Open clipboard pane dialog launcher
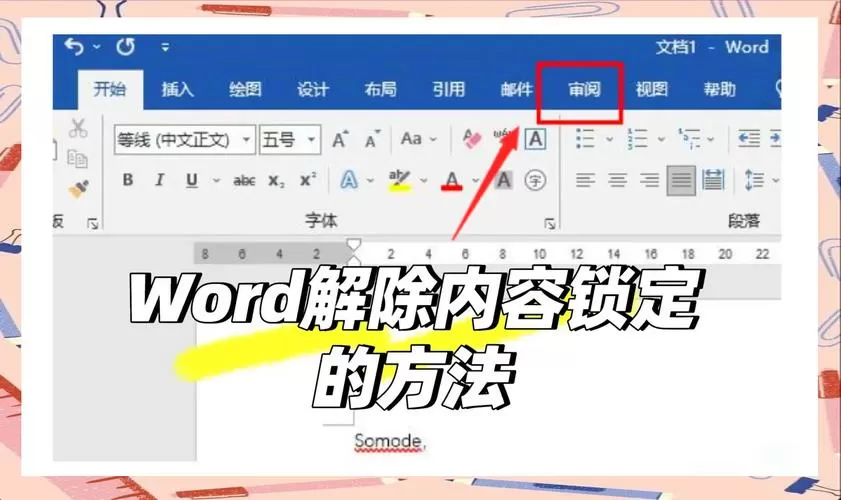This screenshot has width=841, height=500. pyautogui.click(x=93, y=223)
